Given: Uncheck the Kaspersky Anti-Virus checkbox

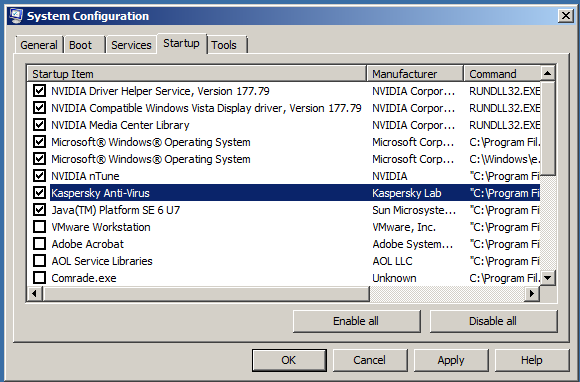Looking at the screenshot, I should click(39, 193).
